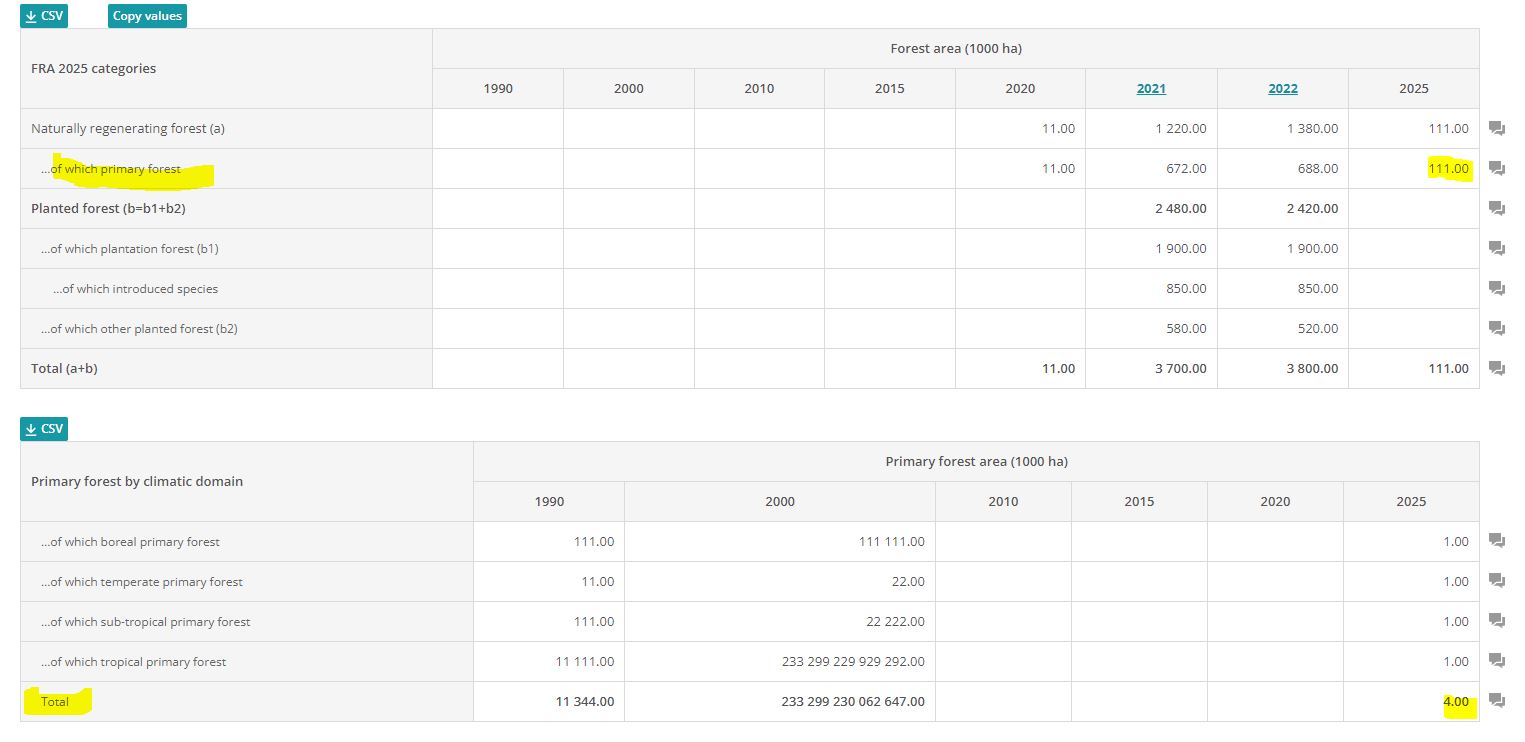
Task: Open comments for tropical primary forest row
Action: [x=1496, y=661]
